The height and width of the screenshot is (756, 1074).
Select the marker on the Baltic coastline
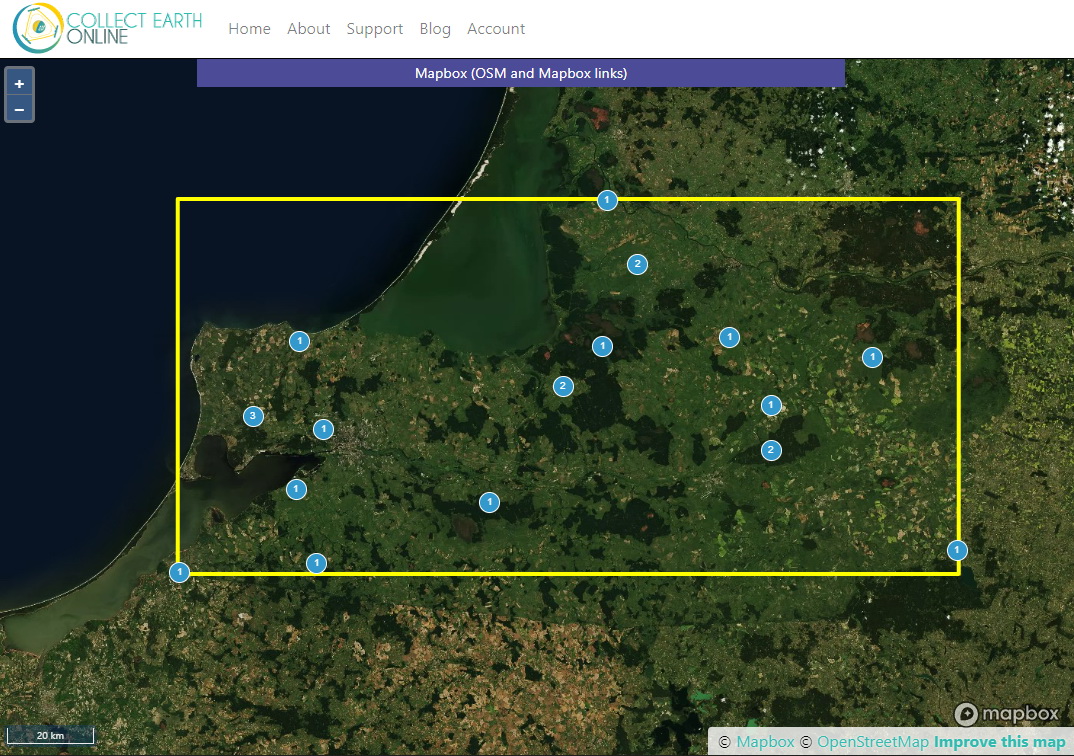[x=299, y=341]
